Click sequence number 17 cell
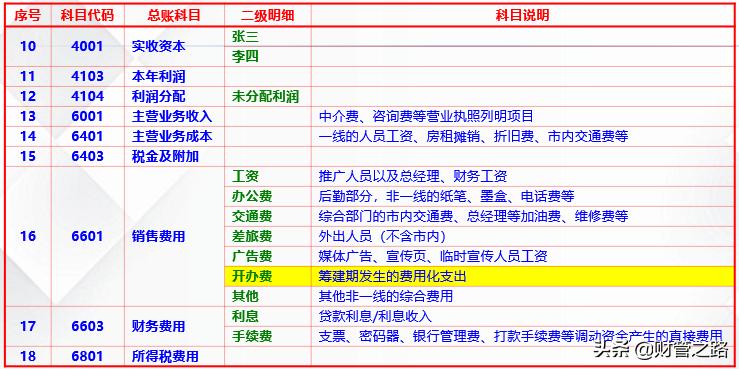 [x=27, y=326]
